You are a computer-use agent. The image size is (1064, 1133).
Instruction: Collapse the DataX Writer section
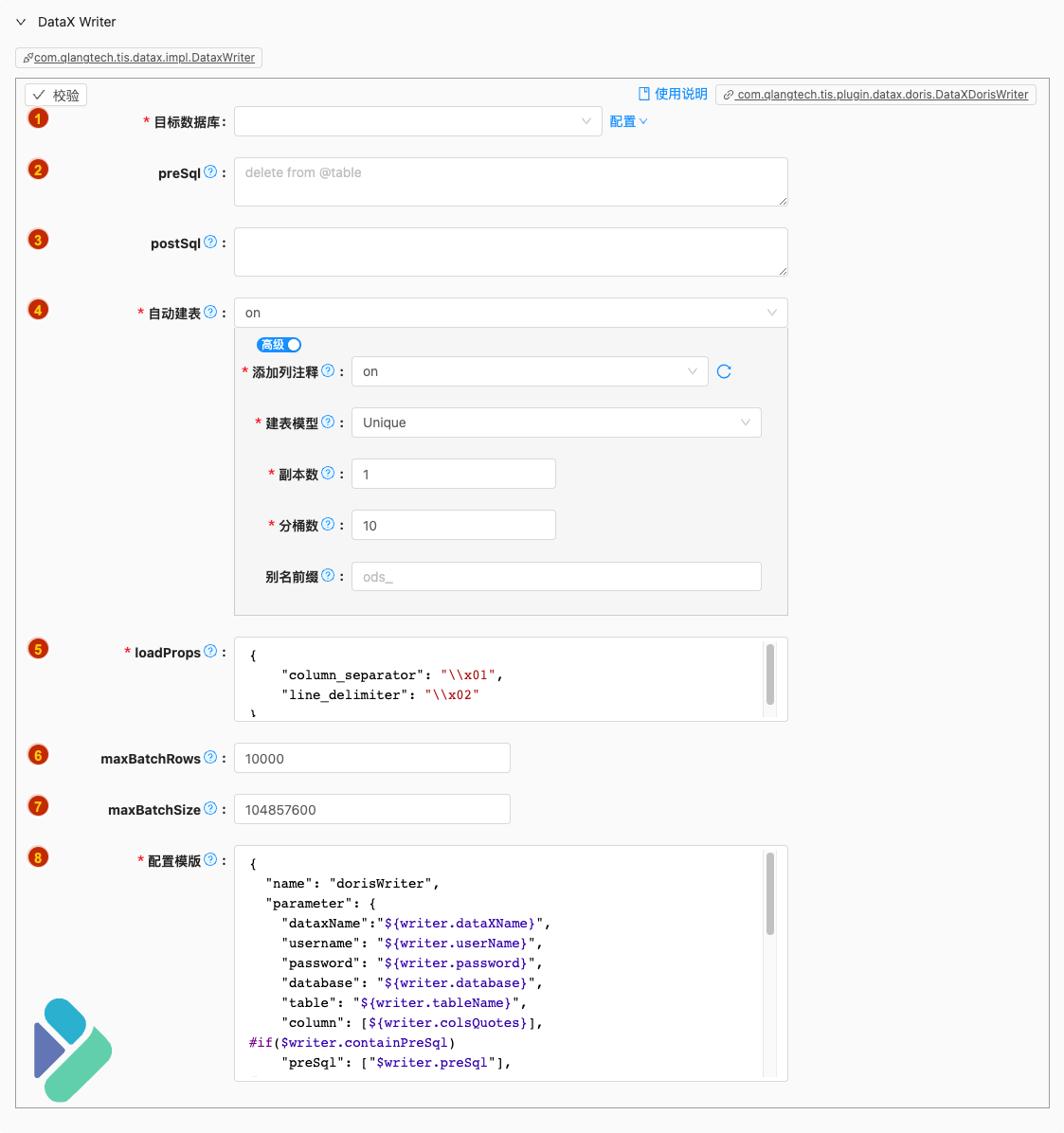(21, 22)
